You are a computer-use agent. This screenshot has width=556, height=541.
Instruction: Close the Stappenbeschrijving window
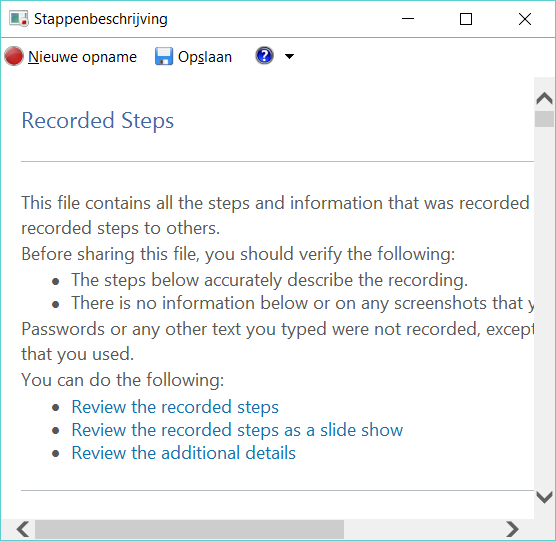point(525,19)
